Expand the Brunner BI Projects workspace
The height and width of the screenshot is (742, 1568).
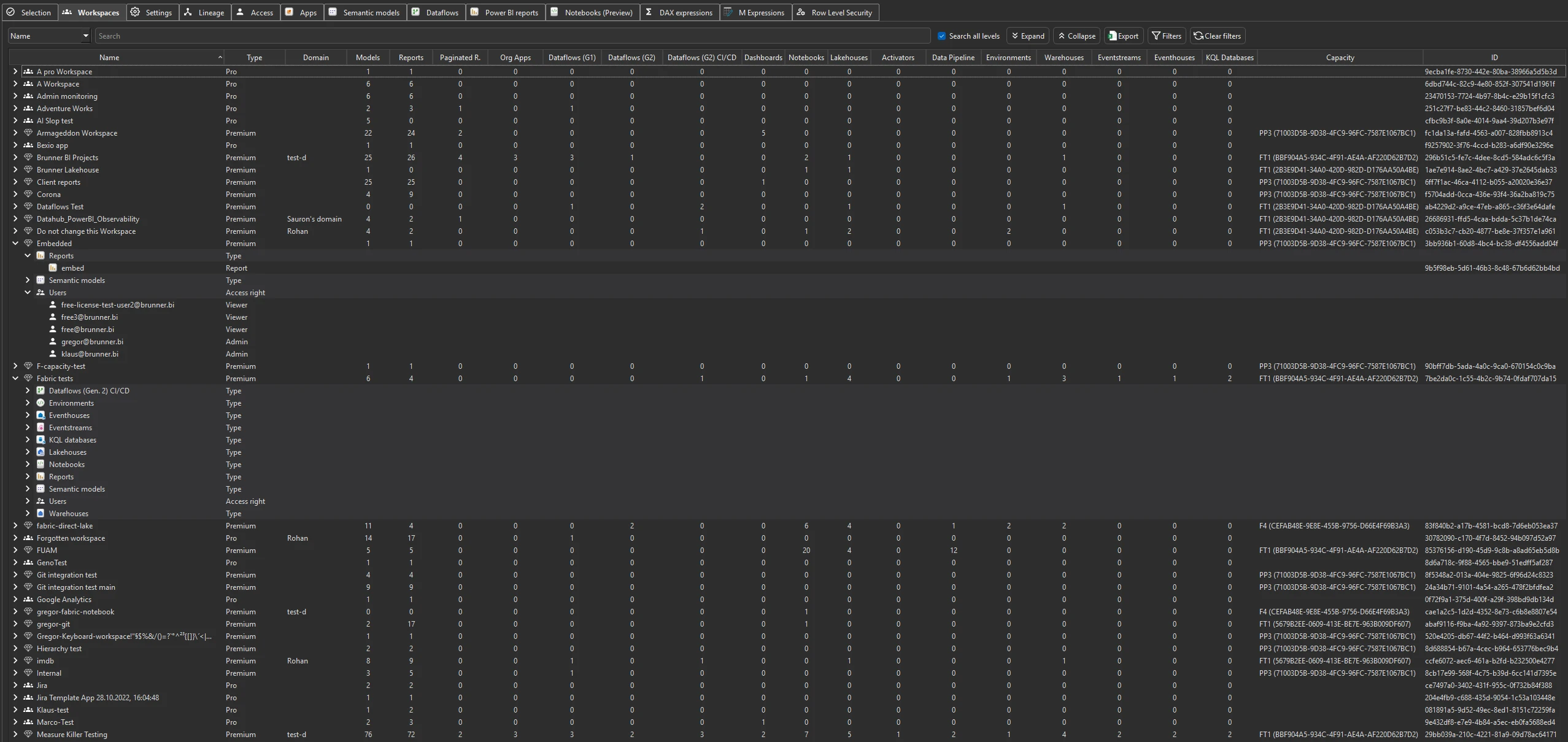(15, 157)
